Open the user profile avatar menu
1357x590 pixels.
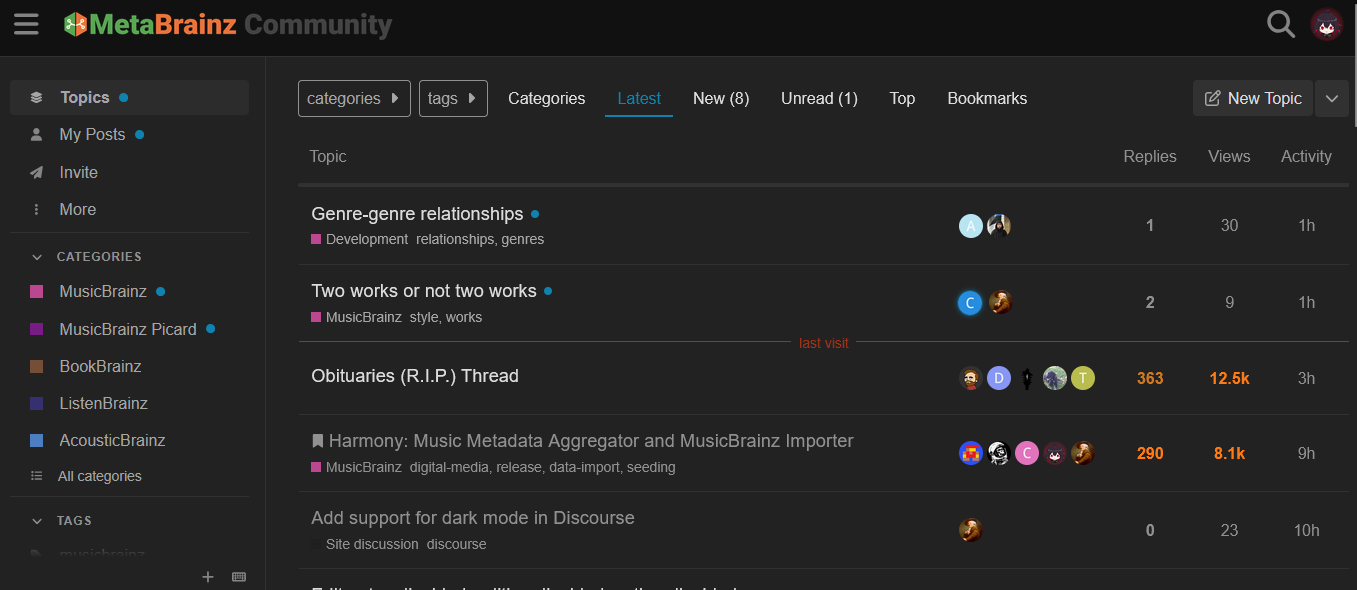[x=1326, y=24]
